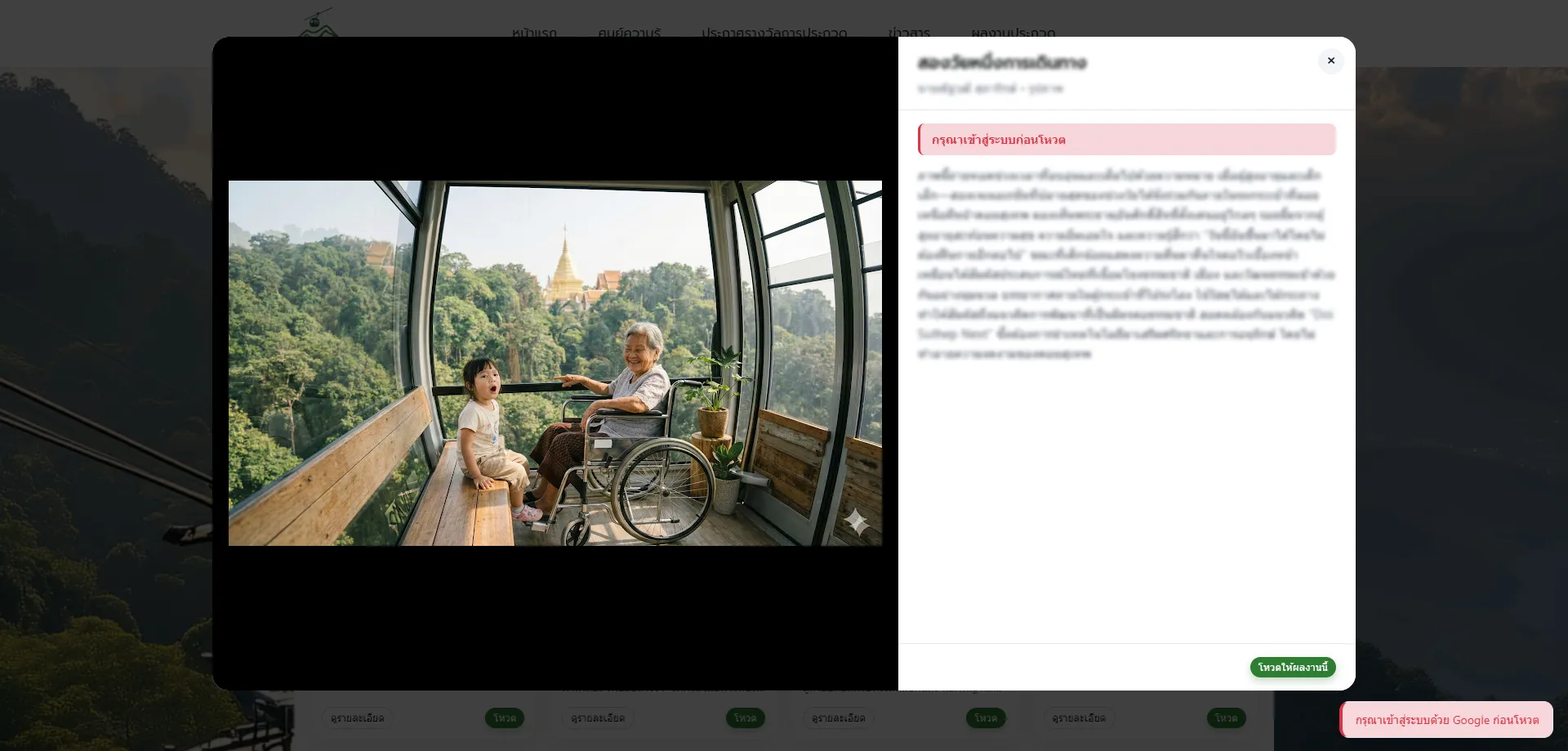Vote using โหวต on the second card
The width and height of the screenshot is (1568, 751).
click(745, 718)
